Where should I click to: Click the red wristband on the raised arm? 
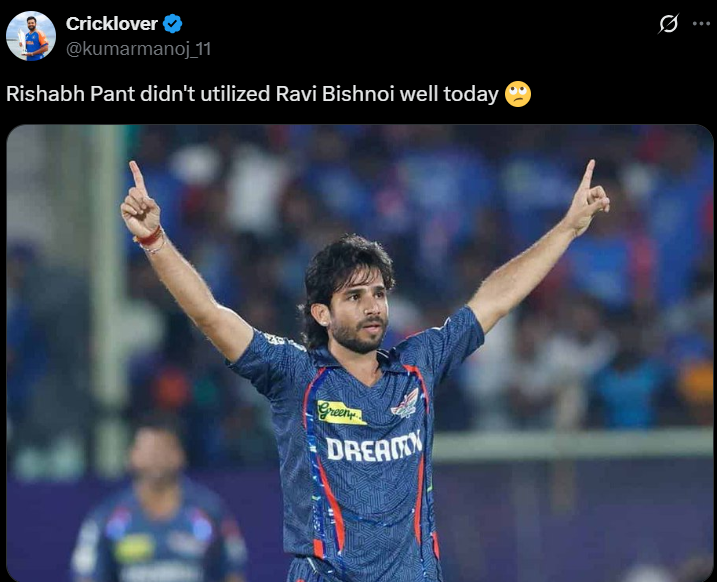tap(149, 237)
